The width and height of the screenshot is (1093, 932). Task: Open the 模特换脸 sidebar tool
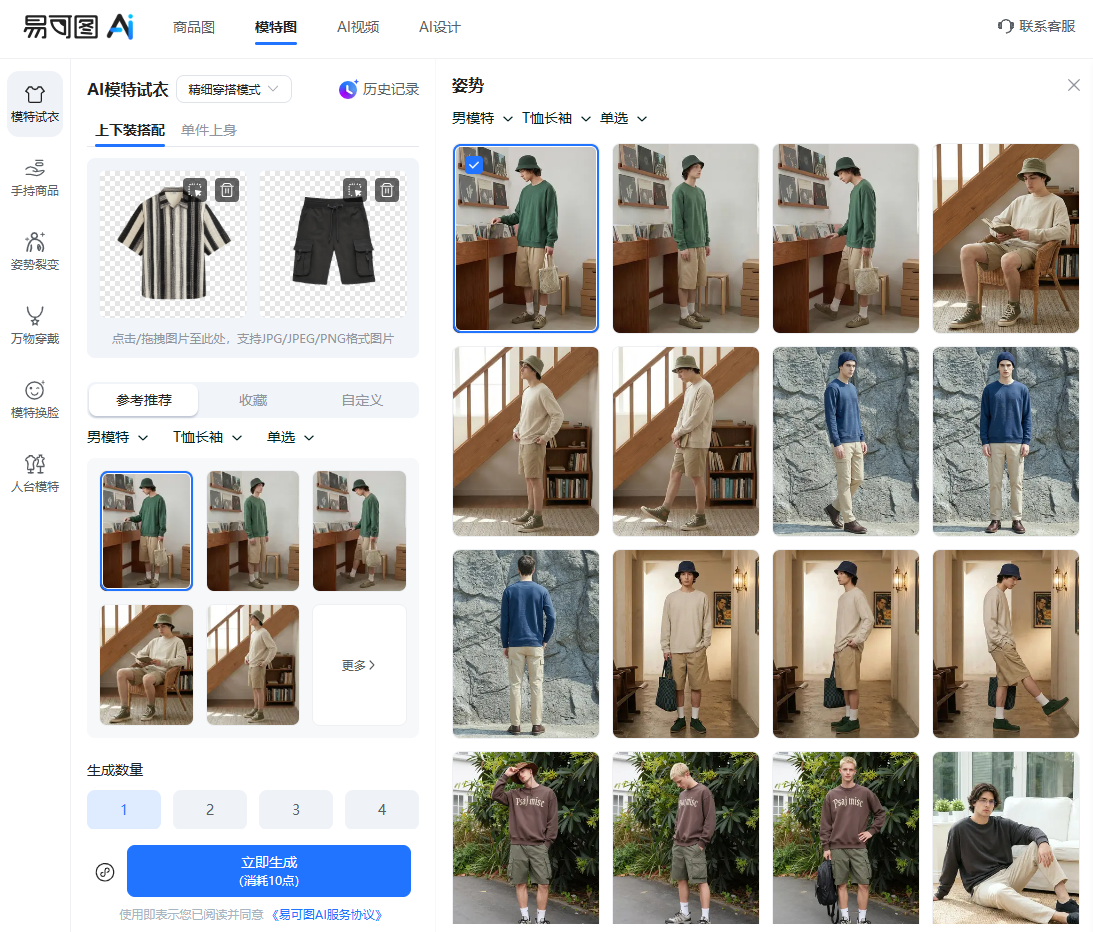[x=35, y=399]
